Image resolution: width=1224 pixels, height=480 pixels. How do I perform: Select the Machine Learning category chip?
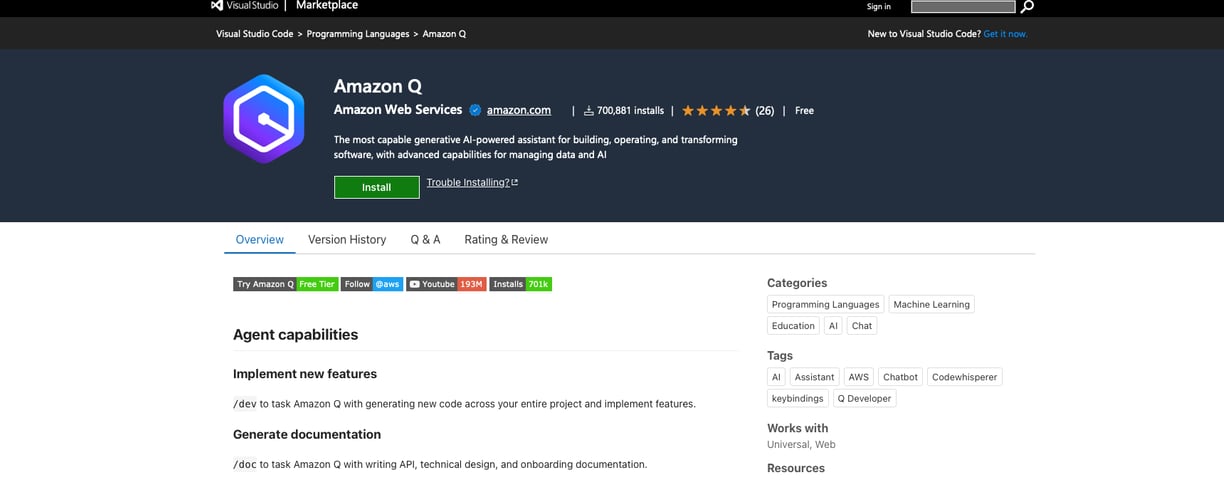[931, 304]
